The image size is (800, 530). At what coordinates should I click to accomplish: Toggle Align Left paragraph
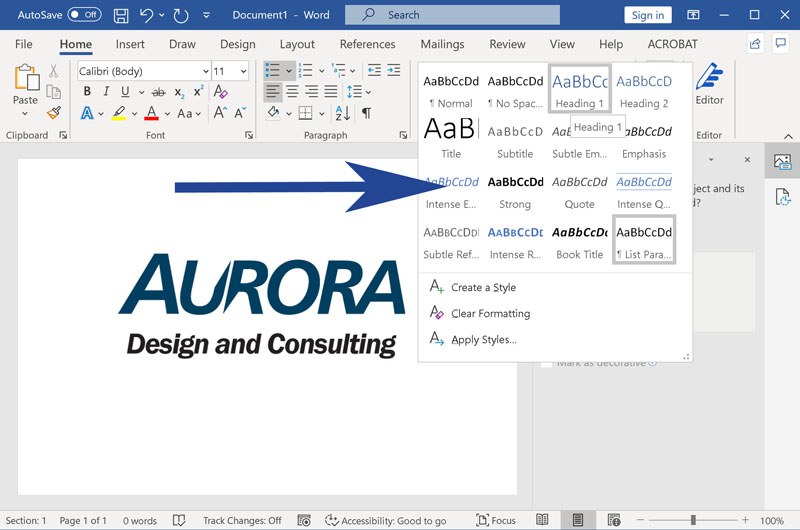[x=272, y=92]
